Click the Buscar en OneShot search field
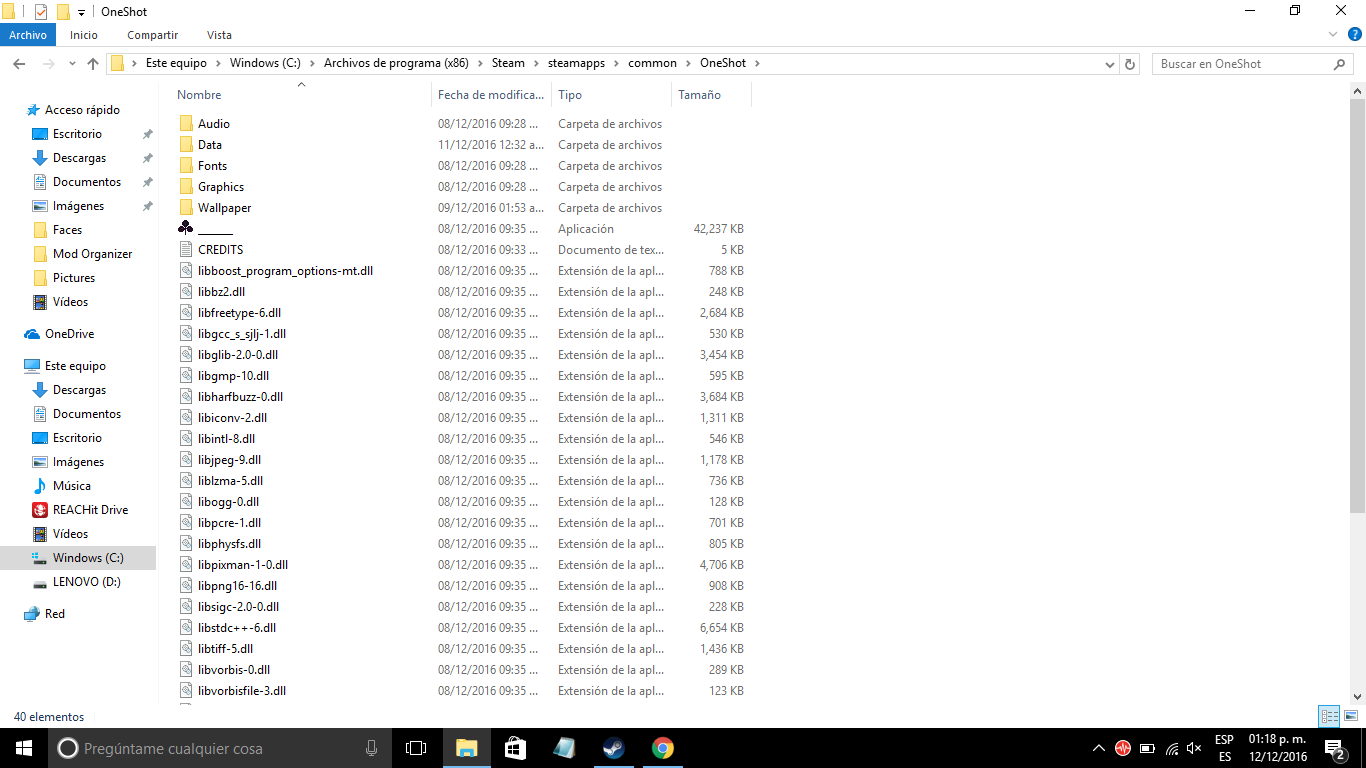 tap(1254, 64)
